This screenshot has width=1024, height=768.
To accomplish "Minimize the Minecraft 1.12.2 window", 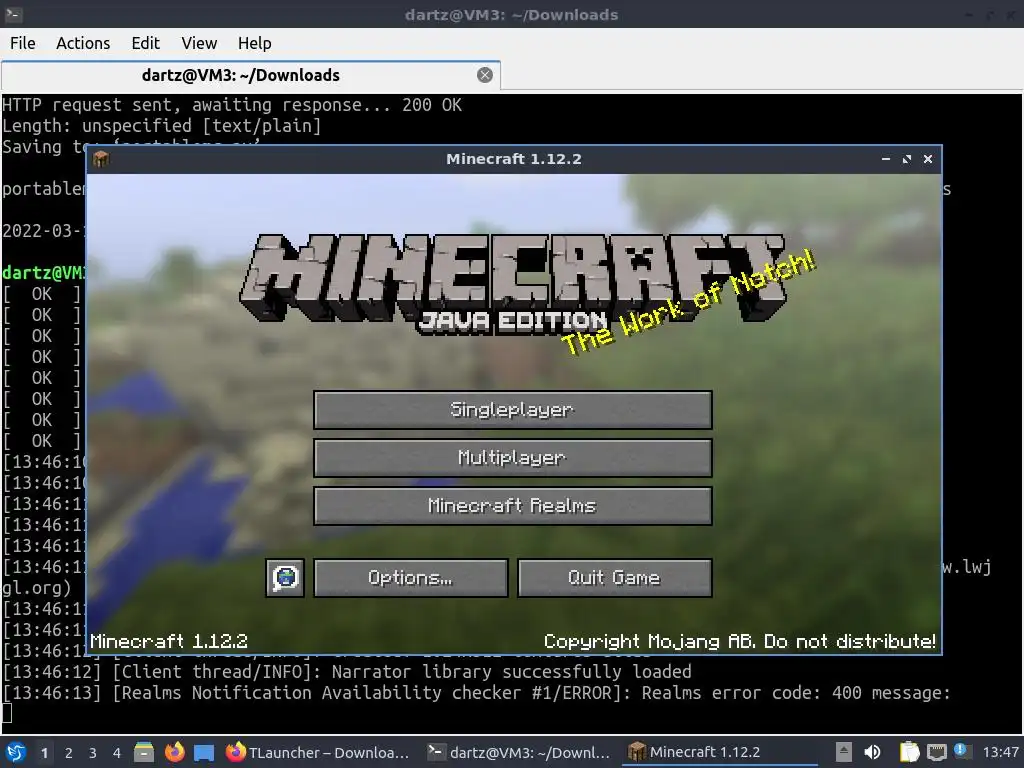I will coord(886,159).
